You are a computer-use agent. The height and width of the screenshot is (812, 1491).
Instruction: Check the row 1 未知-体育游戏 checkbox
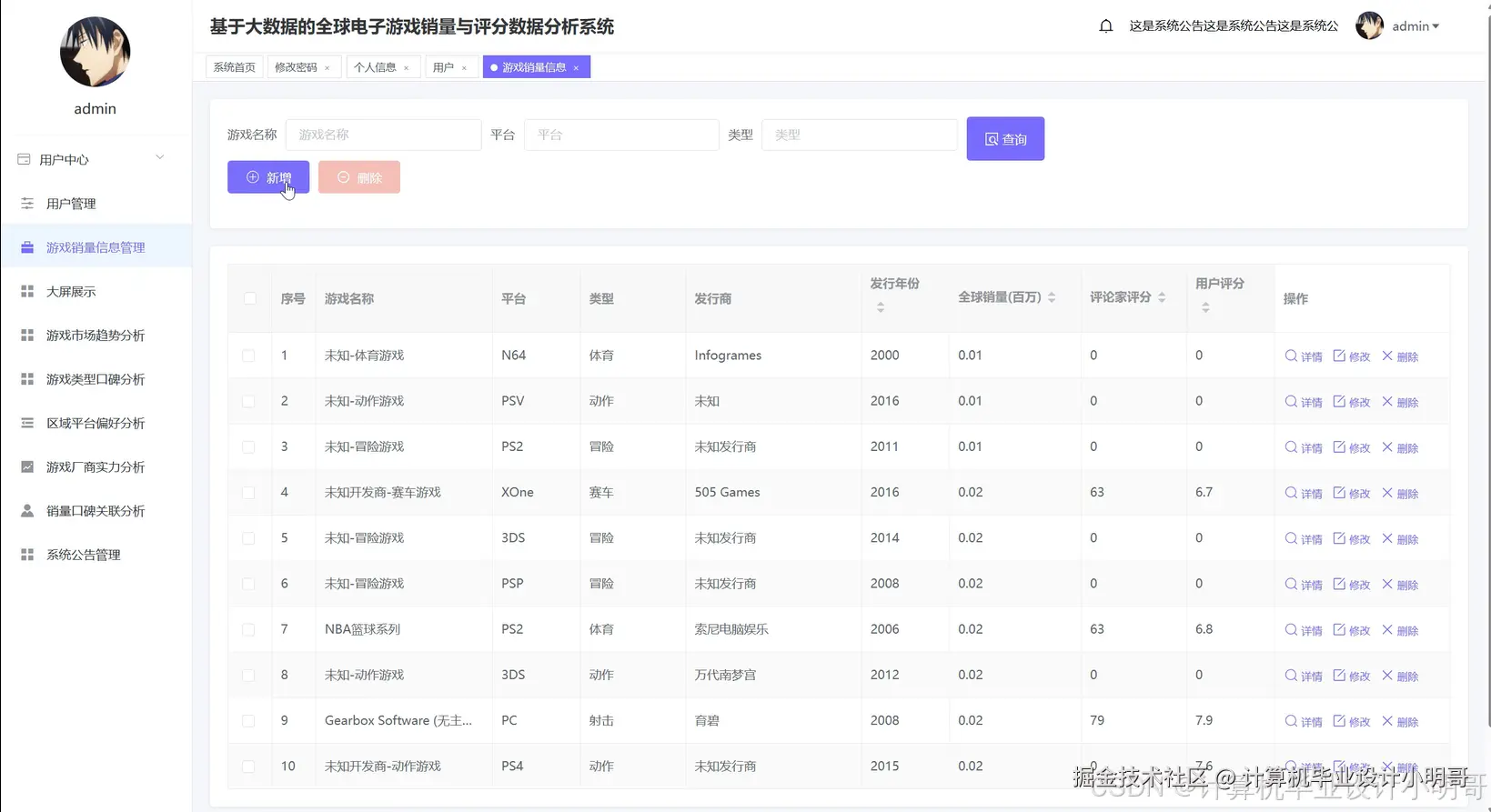click(248, 356)
